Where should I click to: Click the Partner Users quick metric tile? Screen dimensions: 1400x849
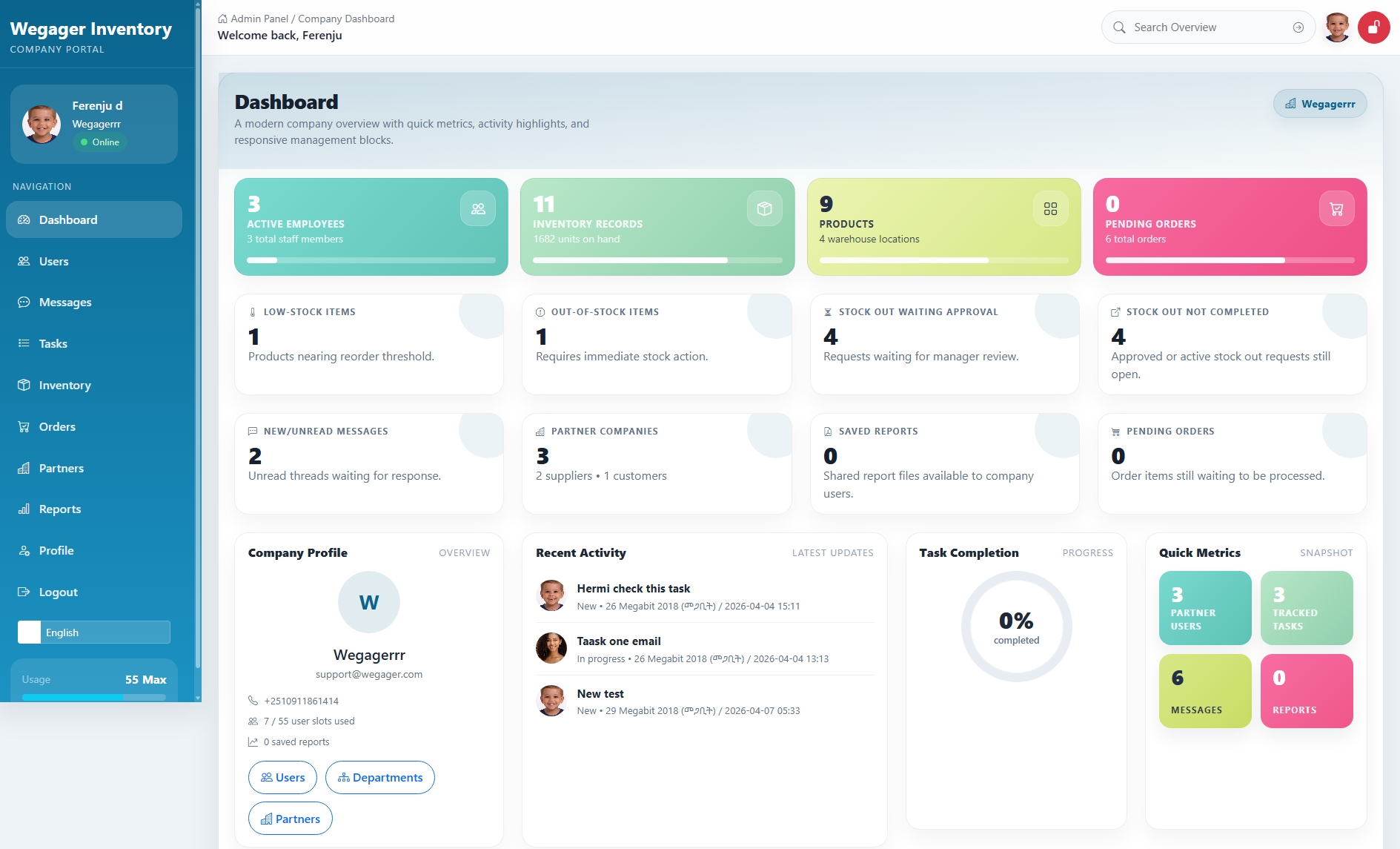click(1205, 608)
